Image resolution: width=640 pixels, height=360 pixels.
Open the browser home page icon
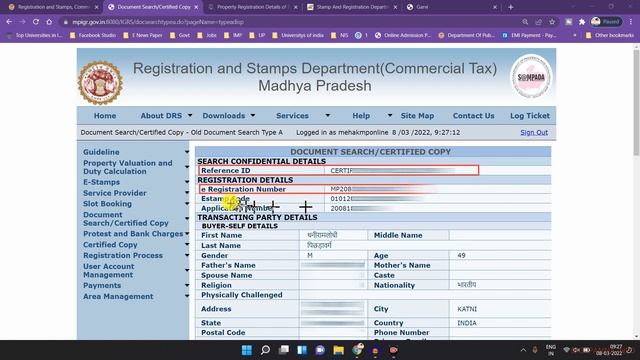49,22
